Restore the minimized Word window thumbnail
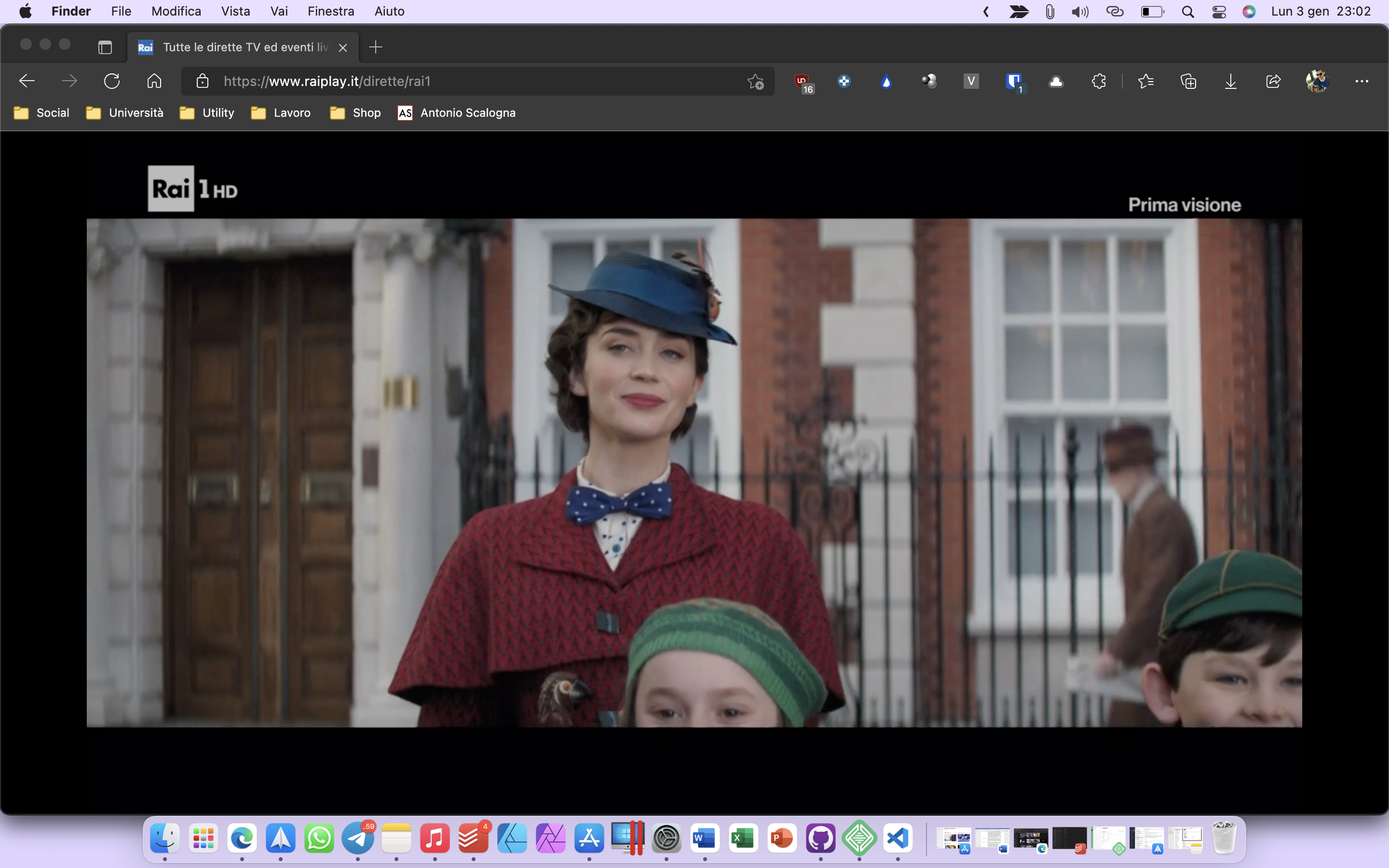The width and height of the screenshot is (1389, 868). tap(992, 839)
